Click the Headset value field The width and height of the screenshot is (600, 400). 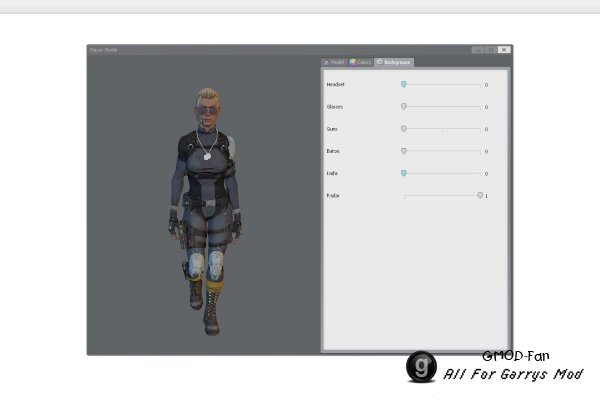coord(486,85)
